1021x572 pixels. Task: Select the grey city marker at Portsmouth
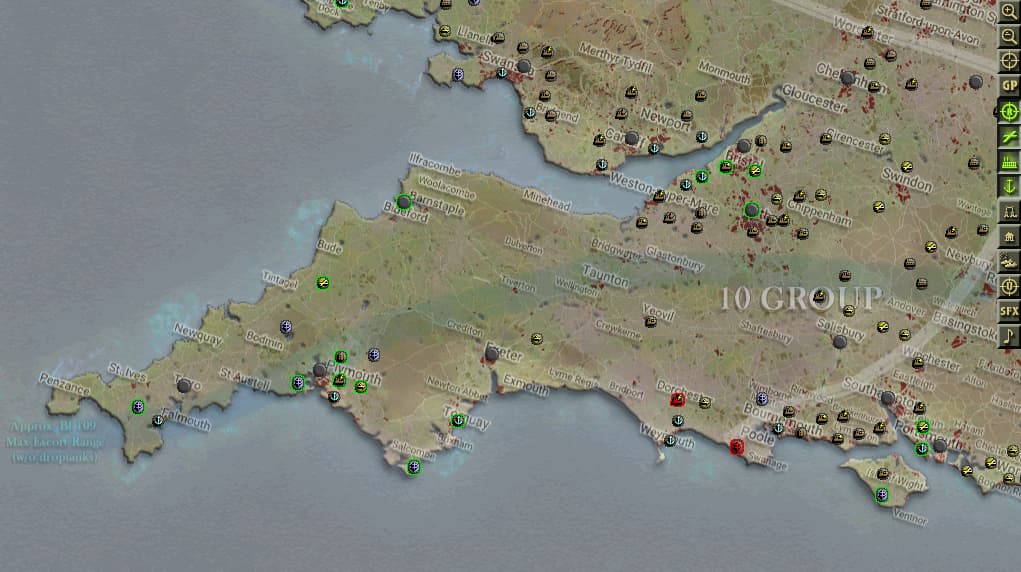[939, 446]
